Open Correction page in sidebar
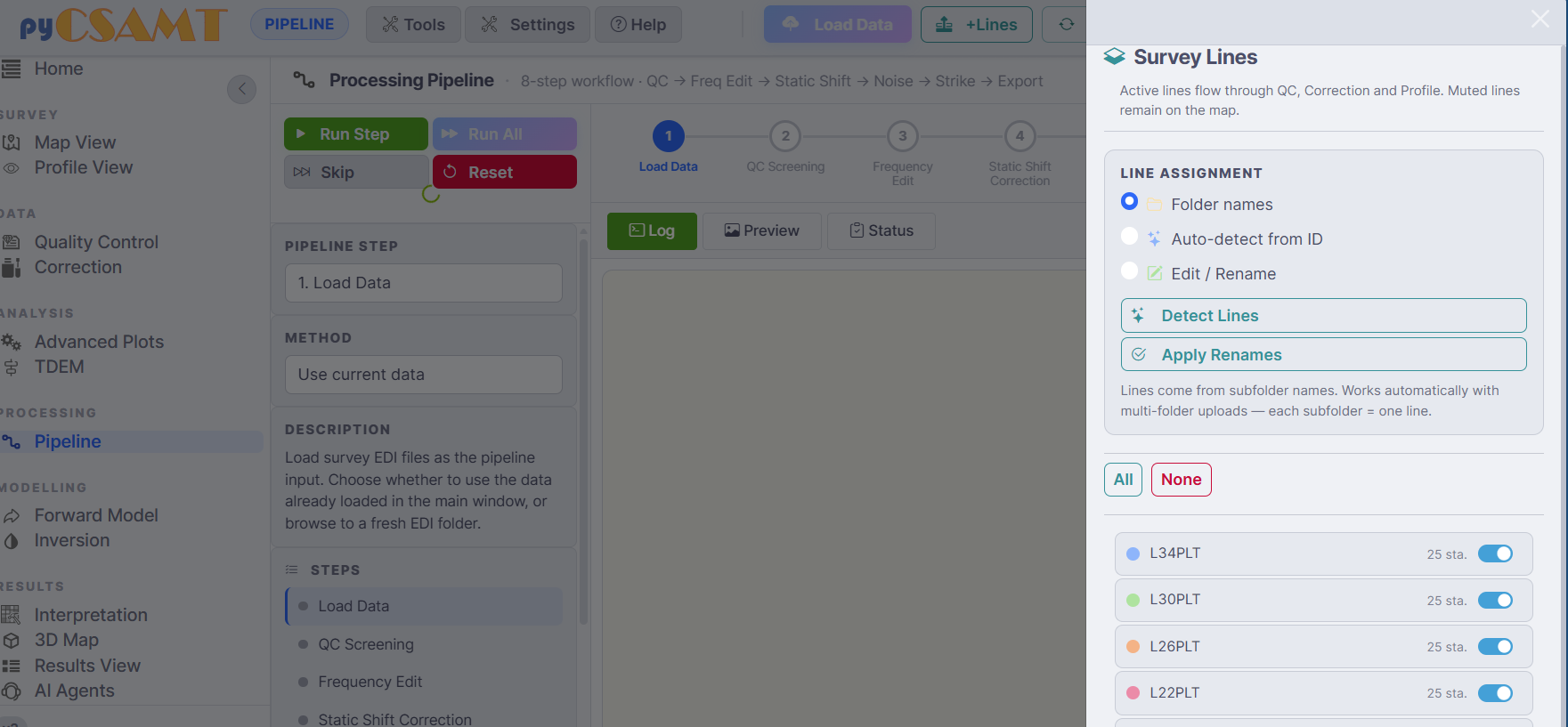 pos(77,267)
